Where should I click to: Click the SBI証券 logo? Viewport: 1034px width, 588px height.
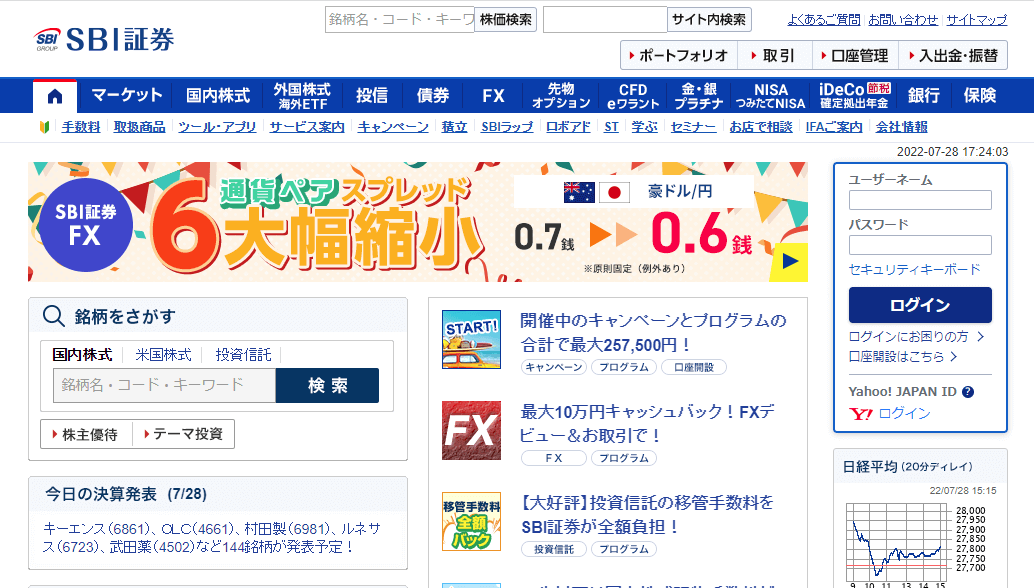[104, 40]
